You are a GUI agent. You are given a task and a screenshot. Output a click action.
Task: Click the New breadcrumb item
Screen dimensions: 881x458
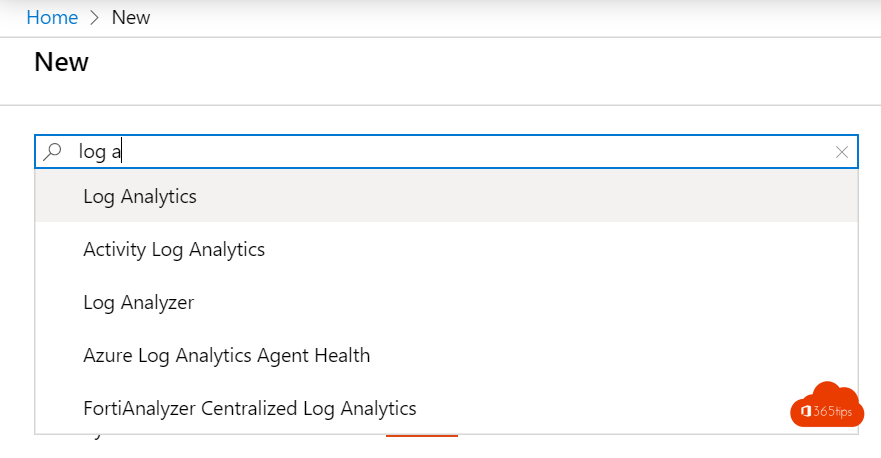tap(131, 18)
